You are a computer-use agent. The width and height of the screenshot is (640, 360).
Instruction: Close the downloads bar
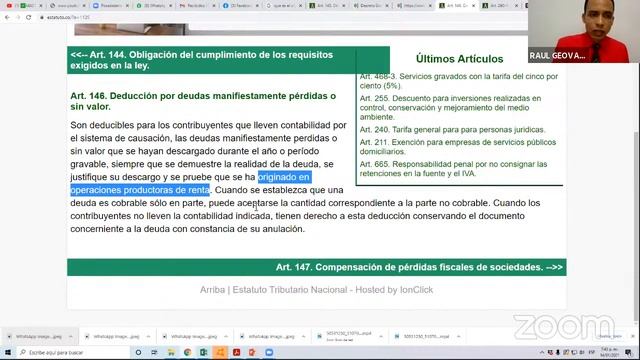pyautogui.click(x=633, y=336)
